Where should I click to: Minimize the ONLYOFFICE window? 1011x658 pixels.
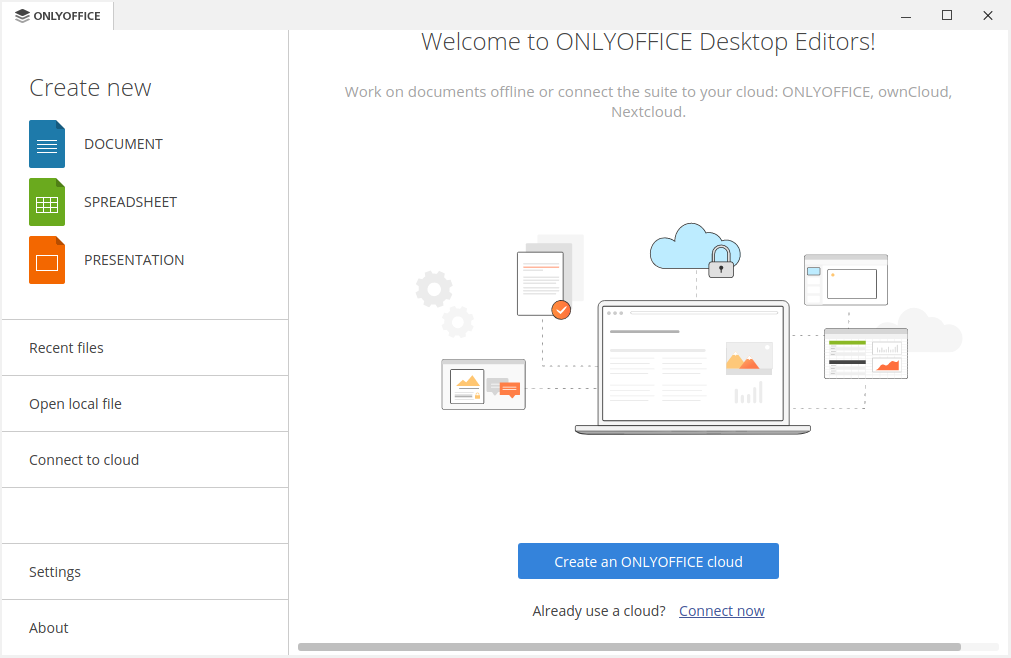tap(906, 15)
